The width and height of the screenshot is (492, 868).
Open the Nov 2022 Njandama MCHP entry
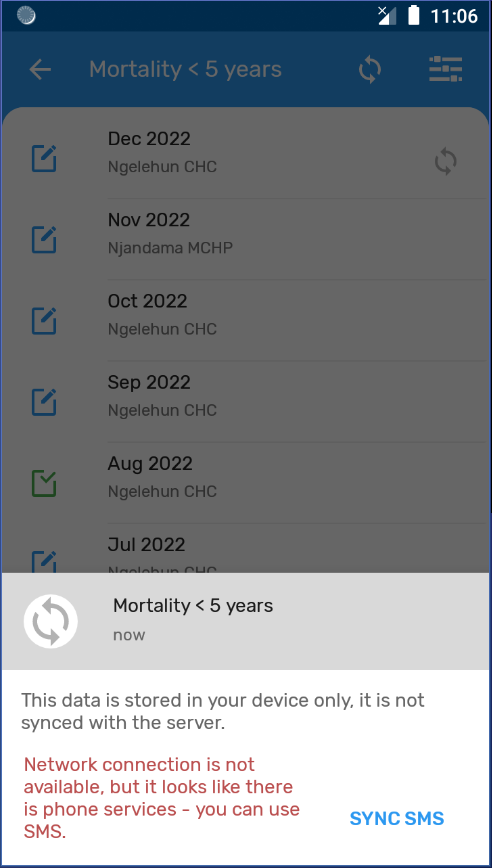246,240
